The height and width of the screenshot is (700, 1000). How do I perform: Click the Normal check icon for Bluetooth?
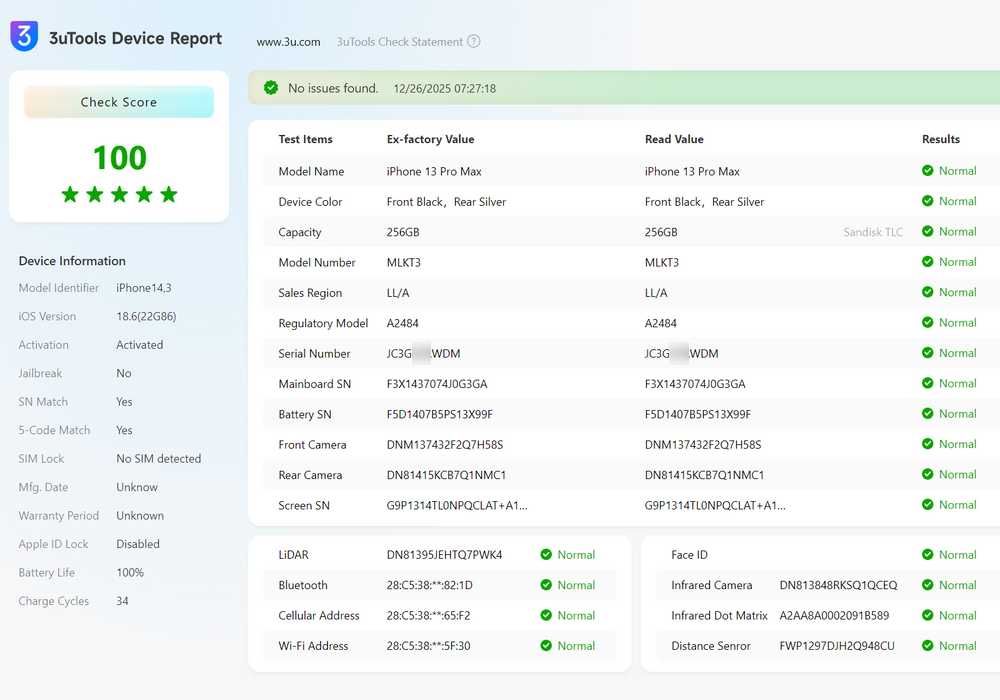click(x=547, y=585)
